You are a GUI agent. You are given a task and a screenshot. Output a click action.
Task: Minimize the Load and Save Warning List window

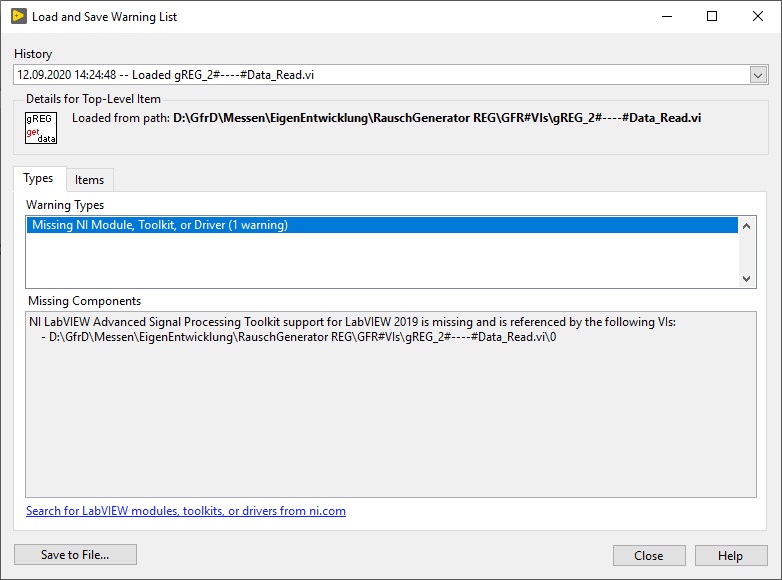tap(664, 16)
